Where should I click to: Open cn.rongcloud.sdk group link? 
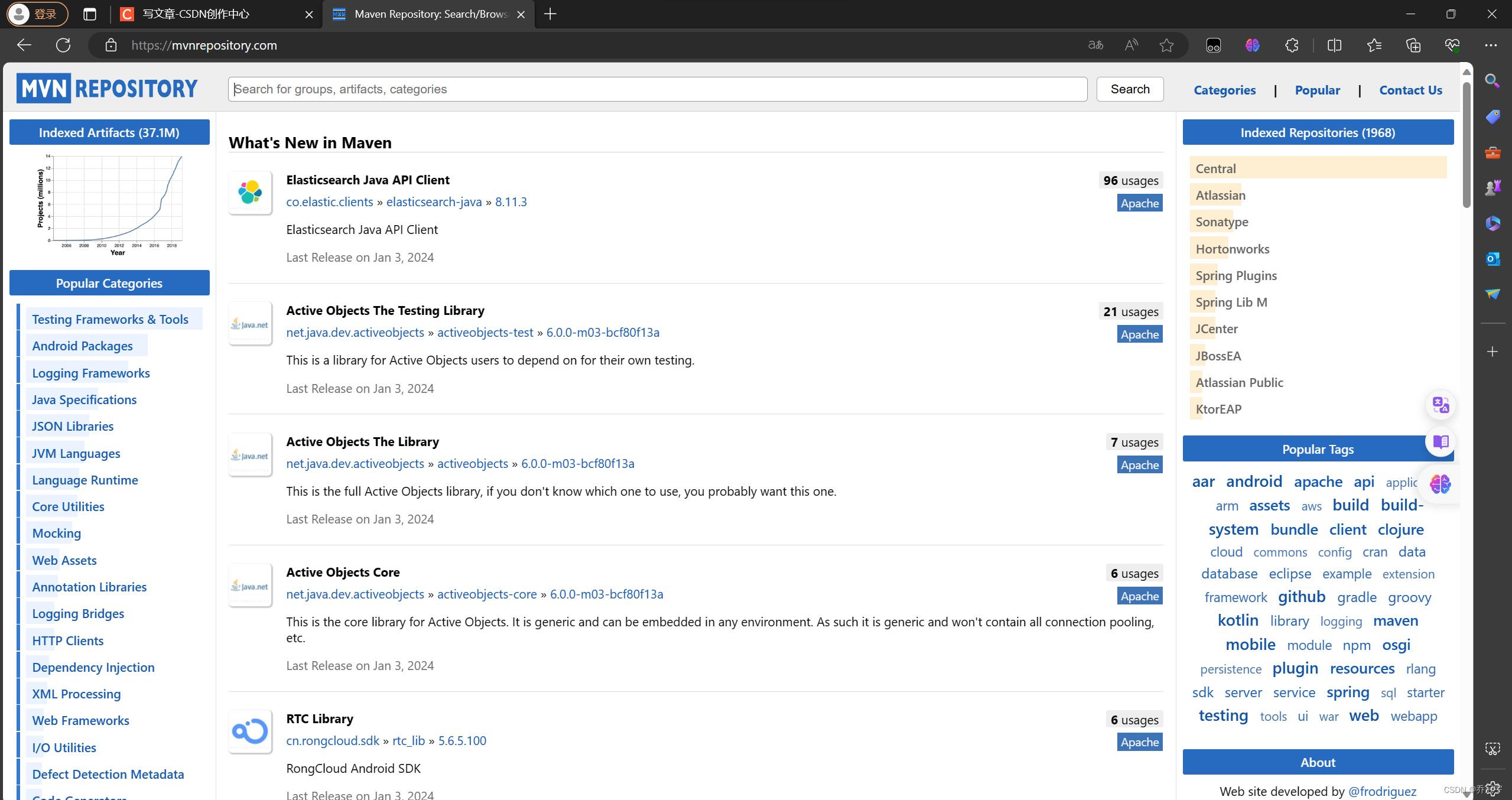(333, 740)
